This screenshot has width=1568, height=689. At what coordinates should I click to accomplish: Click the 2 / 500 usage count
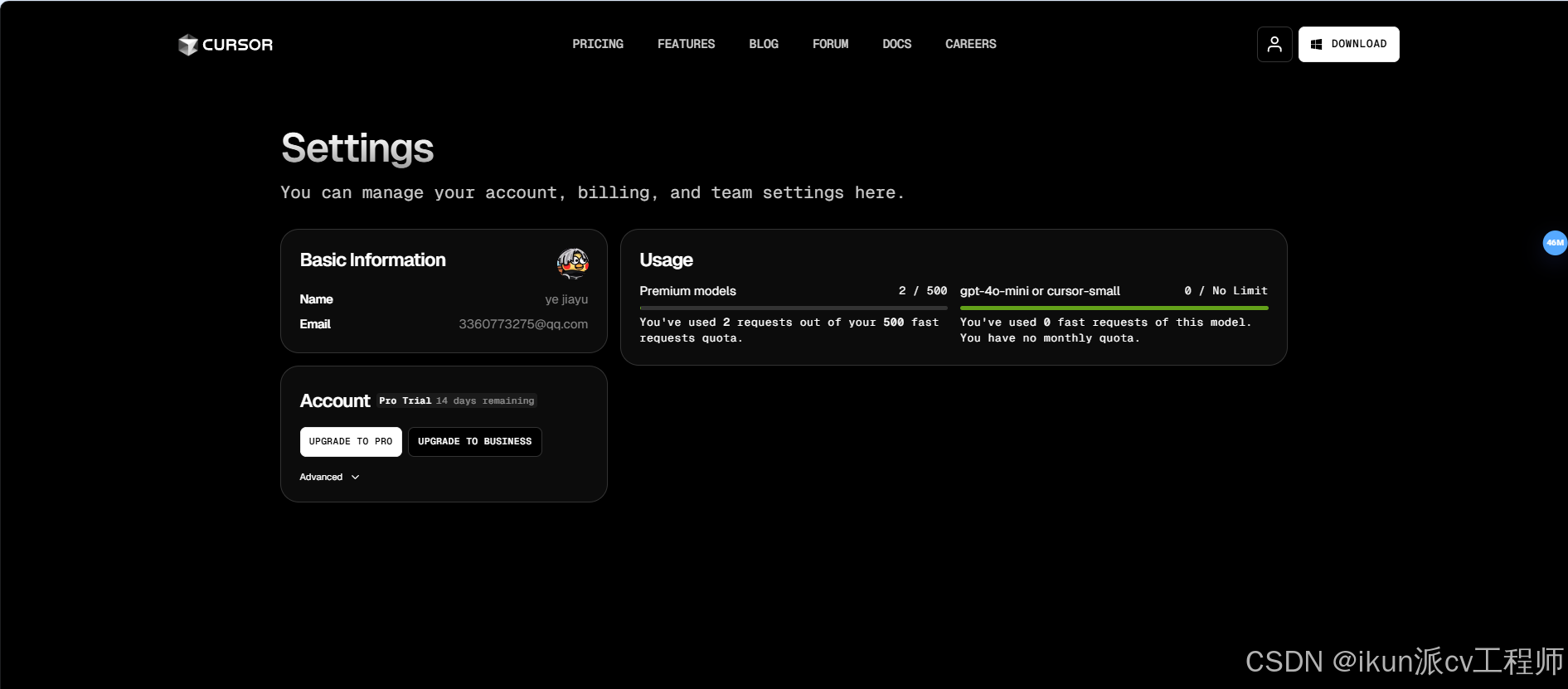point(922,291)
